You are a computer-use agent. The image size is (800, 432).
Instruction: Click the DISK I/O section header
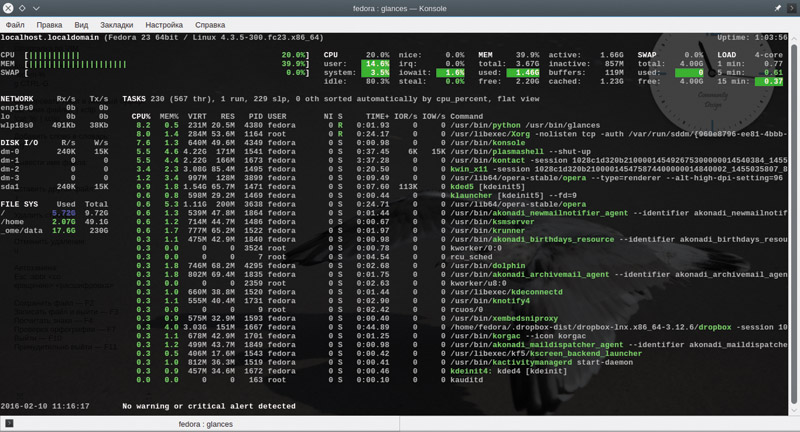point(19,142)
